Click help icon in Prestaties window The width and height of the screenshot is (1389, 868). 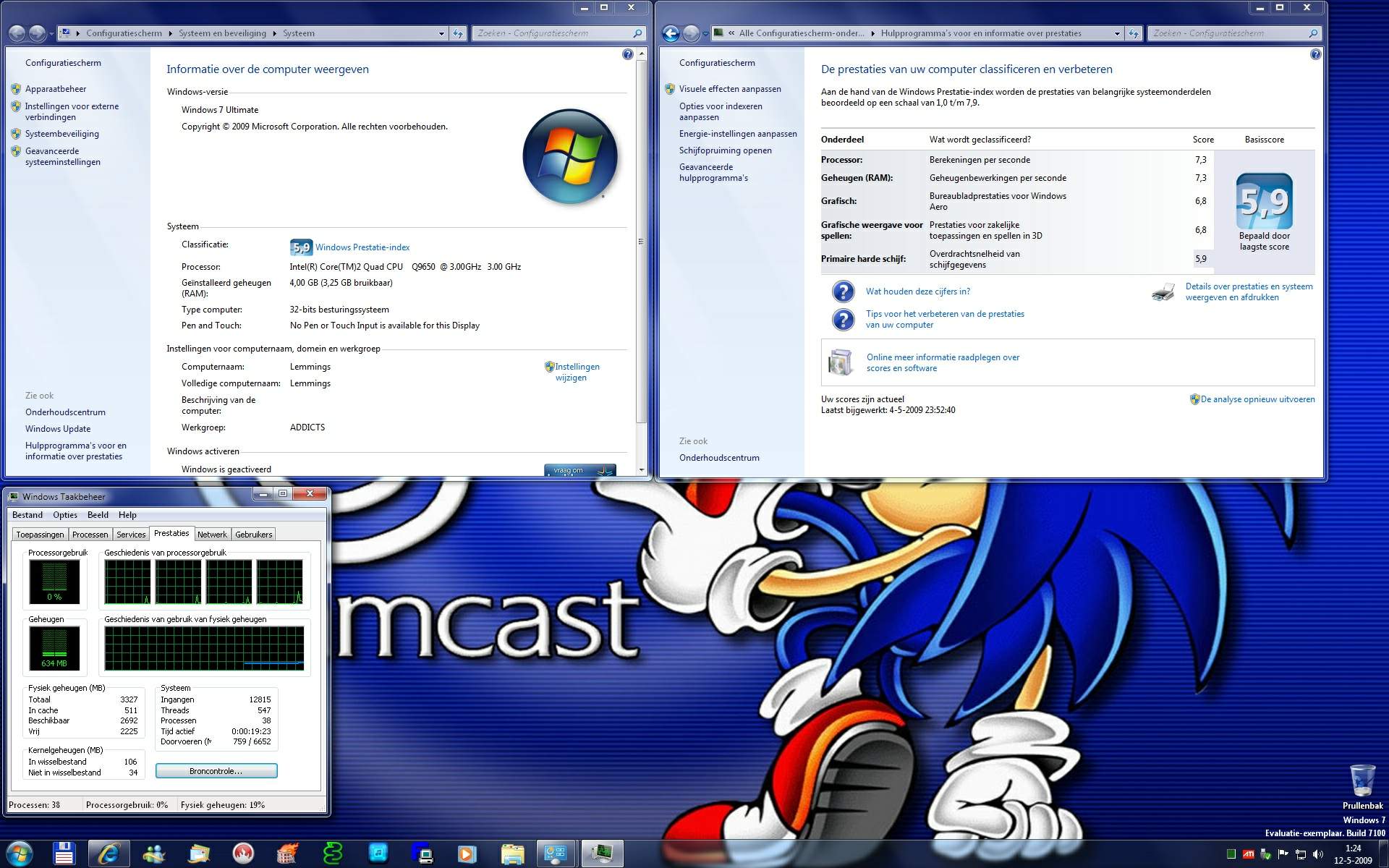(x=1315, y=54)
